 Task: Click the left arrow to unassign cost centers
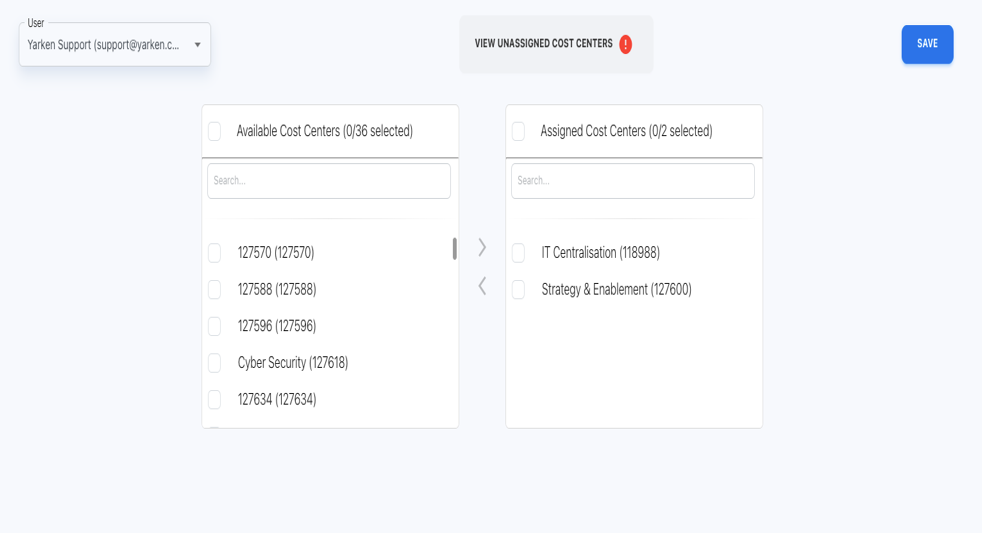pyautogui.click(x=482, y=286)
